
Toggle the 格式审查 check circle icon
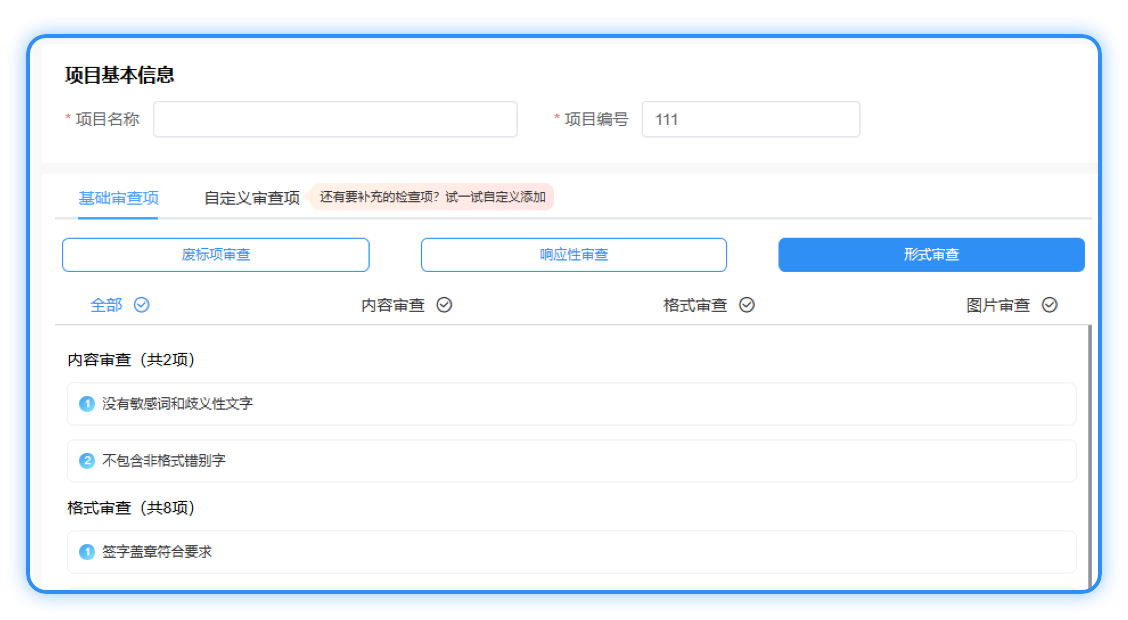pyautogui.click(x=746, y=305)
